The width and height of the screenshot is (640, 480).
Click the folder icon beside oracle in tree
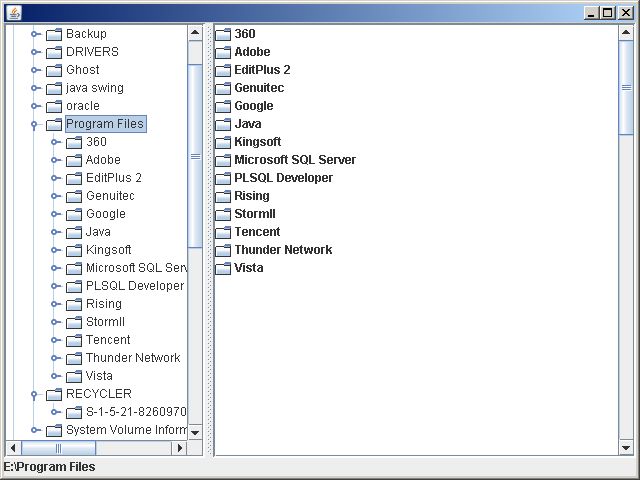coord(54,106)
